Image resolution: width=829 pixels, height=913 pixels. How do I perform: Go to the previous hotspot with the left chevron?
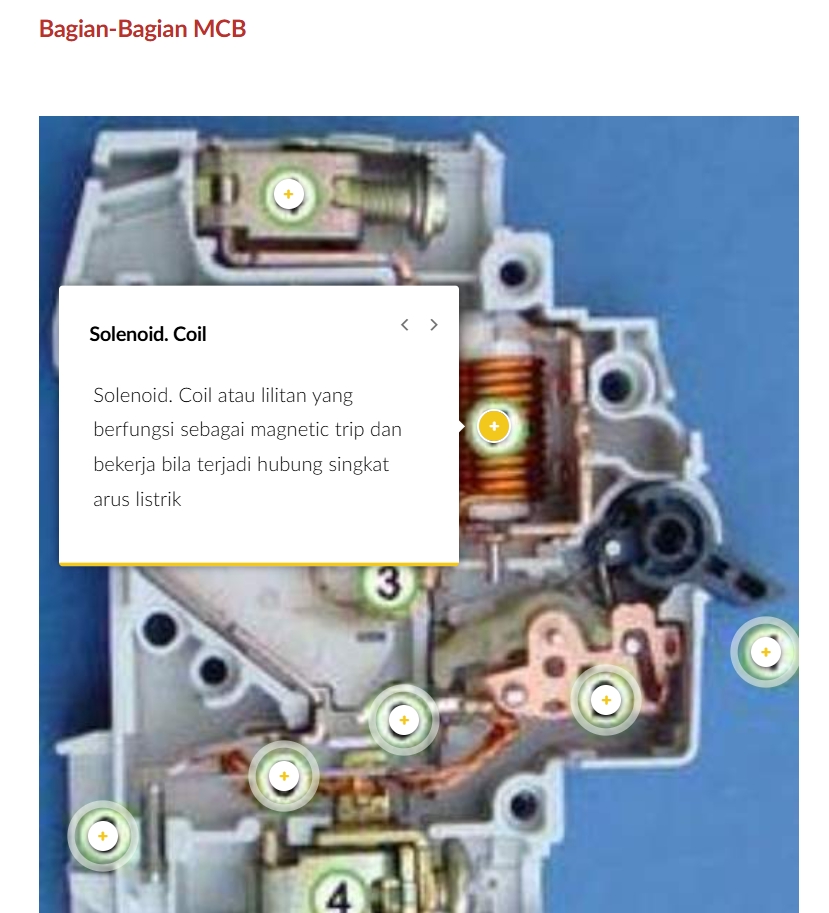[405, 325]
